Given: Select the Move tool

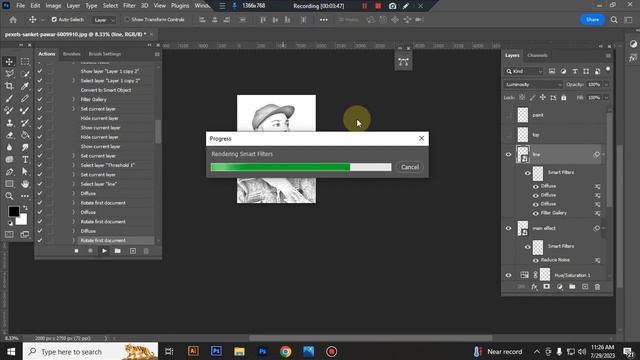Looking at the screenshot, I should point(9,62).
